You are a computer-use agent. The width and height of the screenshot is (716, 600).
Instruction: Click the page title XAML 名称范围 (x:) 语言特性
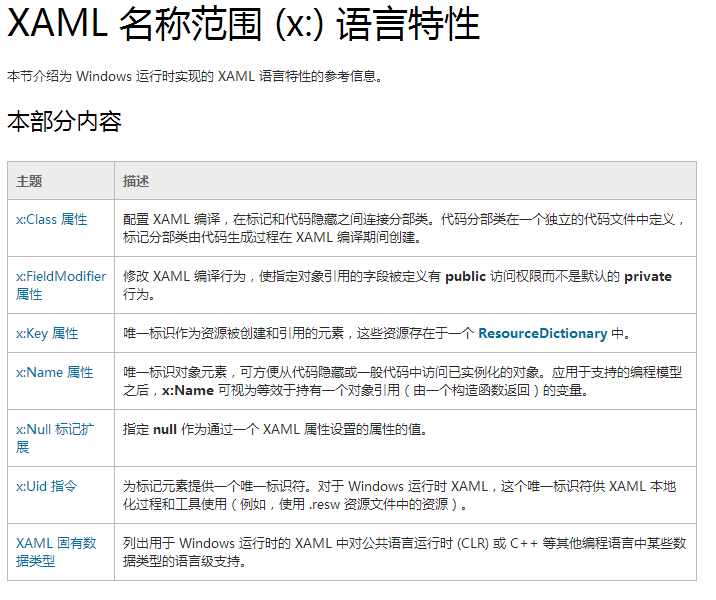click(243, 23)
